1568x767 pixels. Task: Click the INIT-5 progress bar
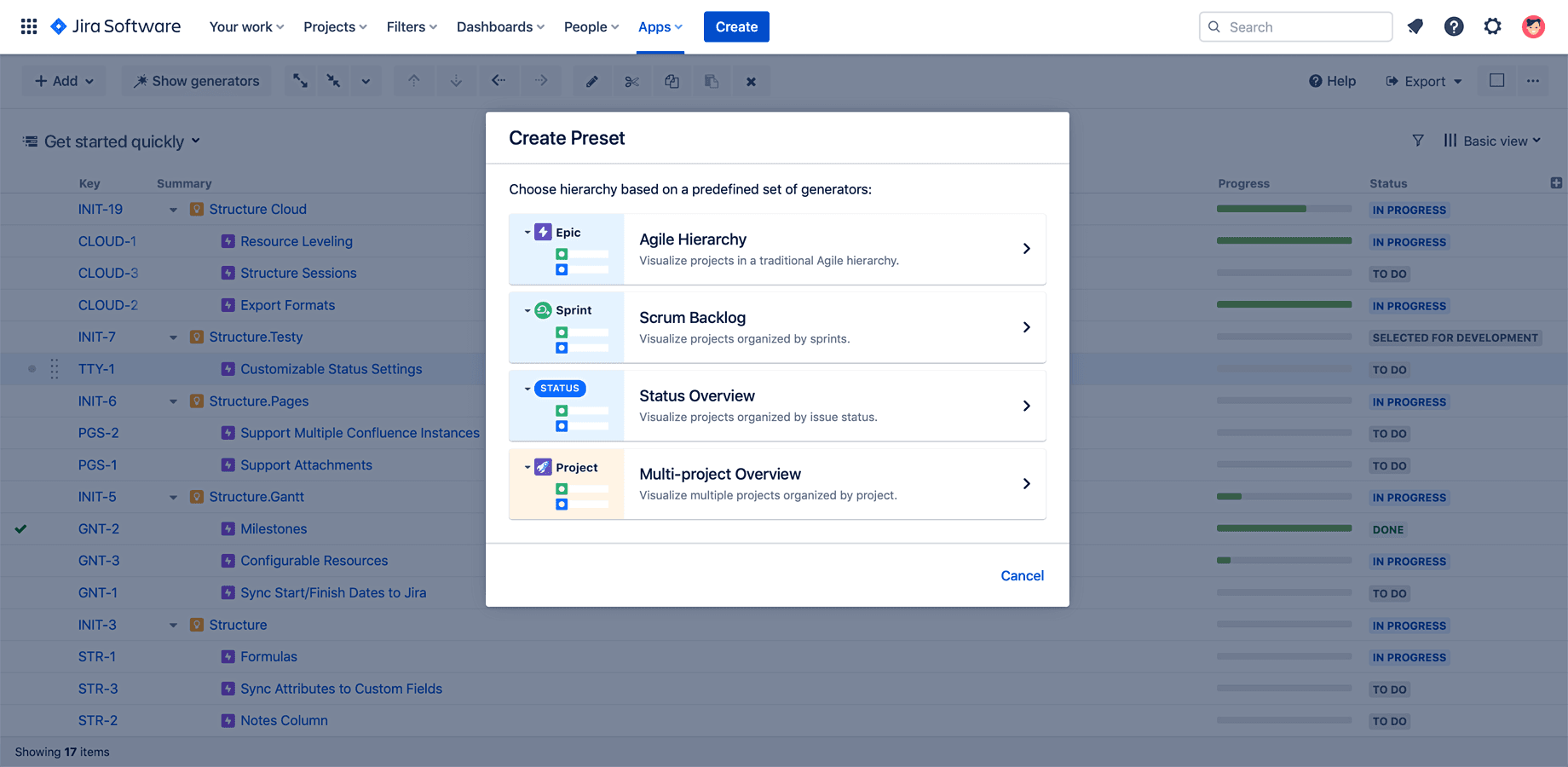[1284, 497]
